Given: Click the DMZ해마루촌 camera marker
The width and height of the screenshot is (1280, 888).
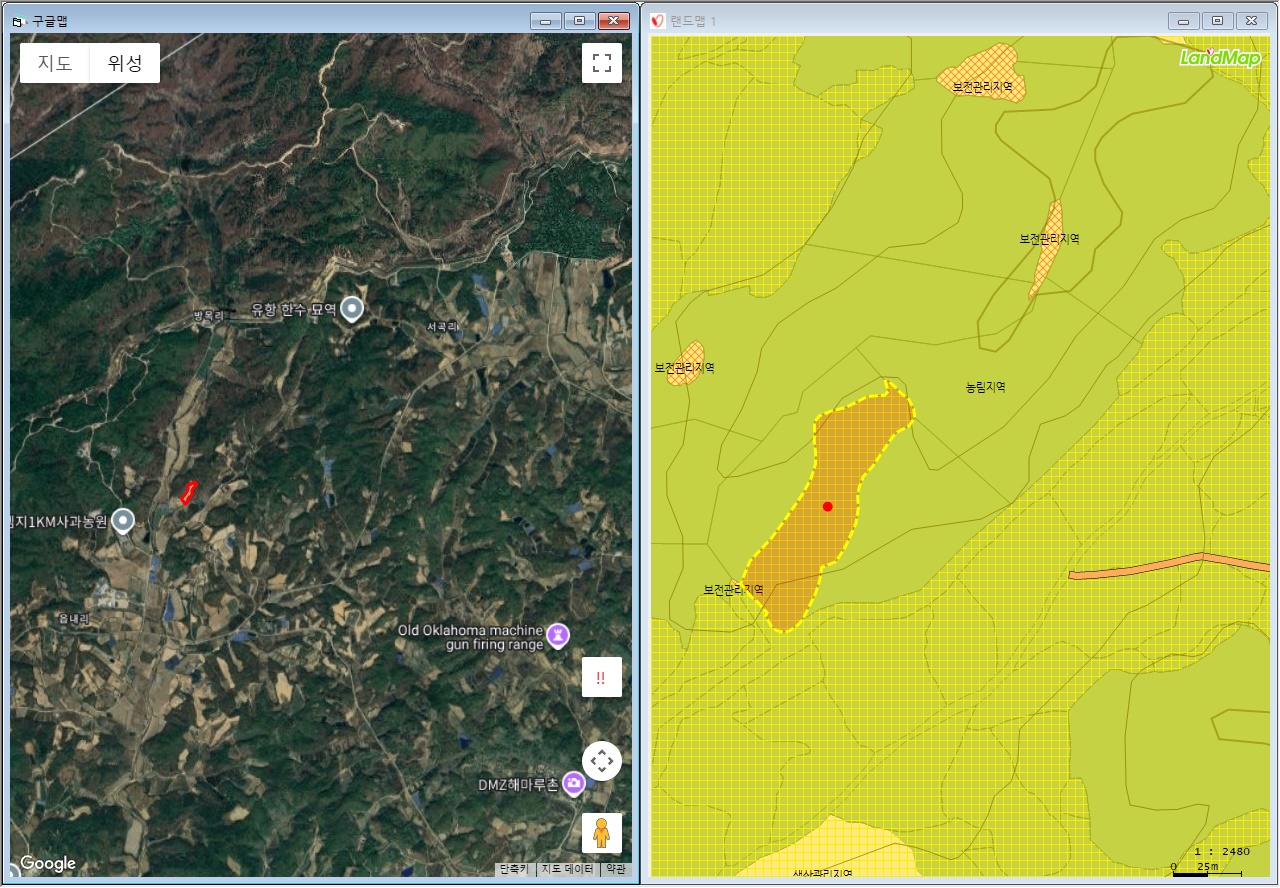Looking at the screenshot, I should pos(574,783).
